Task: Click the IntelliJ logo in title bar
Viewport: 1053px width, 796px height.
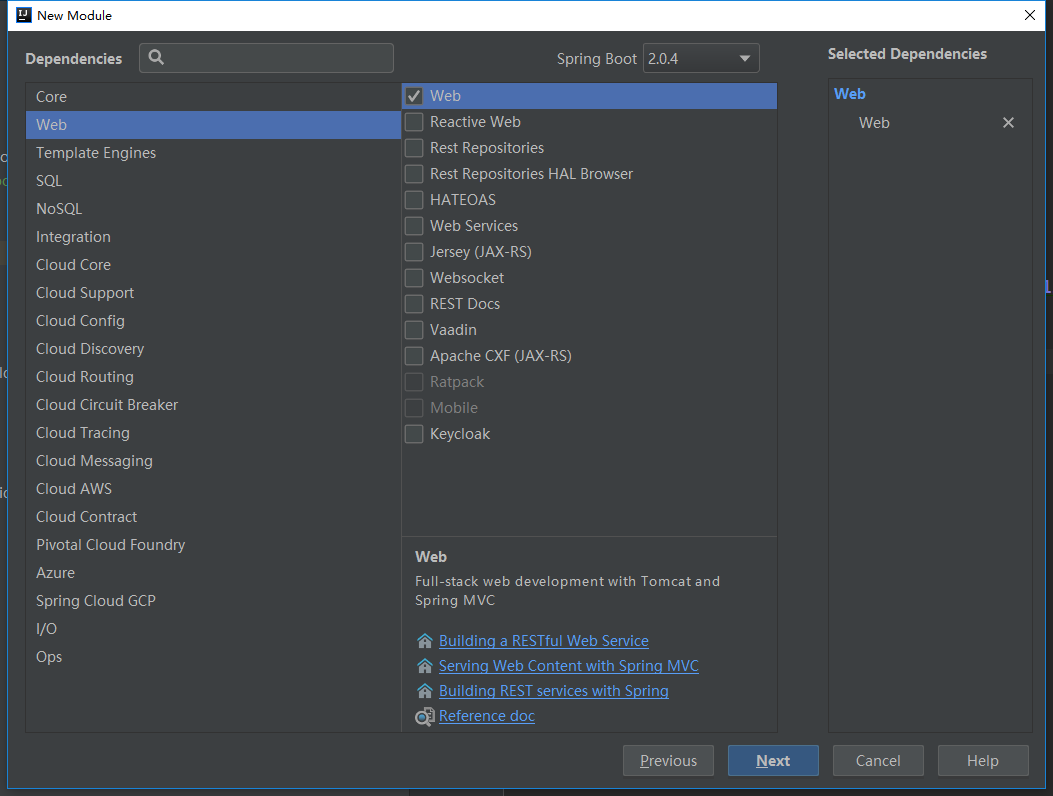Action: coord(22,15)
